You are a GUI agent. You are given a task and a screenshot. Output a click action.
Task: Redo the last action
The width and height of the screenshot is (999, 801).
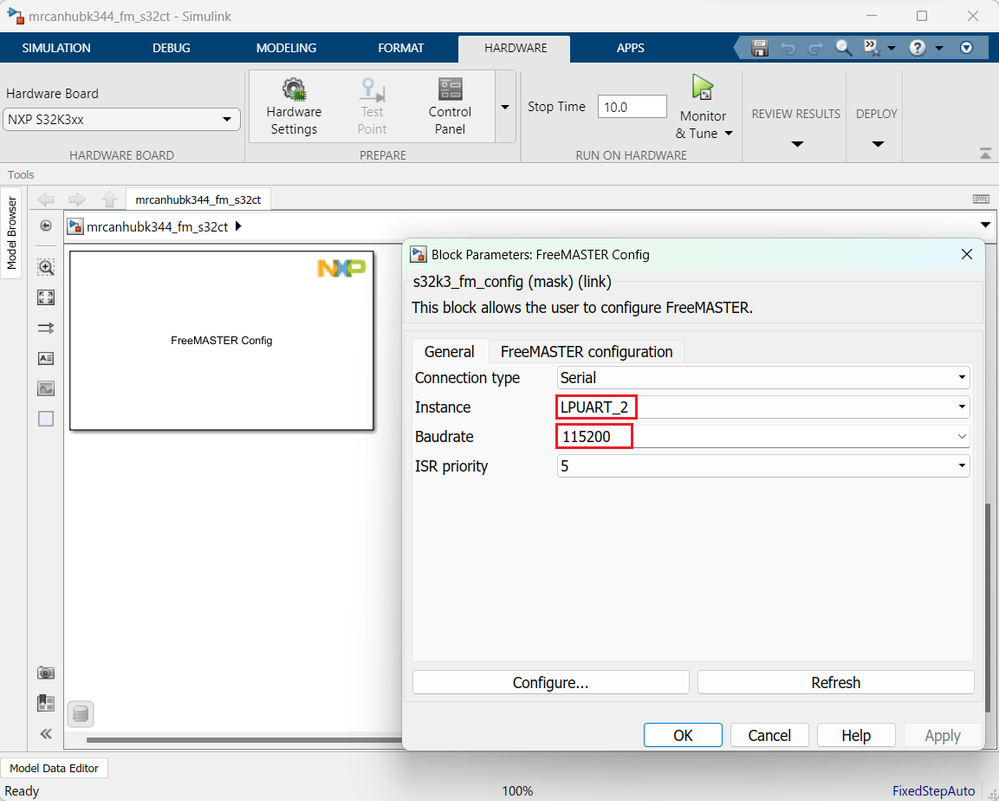pyautogui.click(x=816, y=48)
